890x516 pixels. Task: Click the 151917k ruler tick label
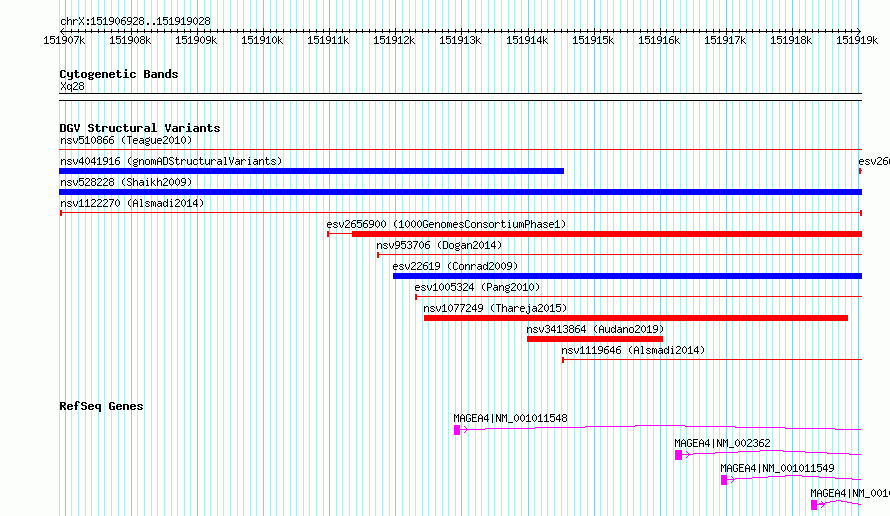725,40
